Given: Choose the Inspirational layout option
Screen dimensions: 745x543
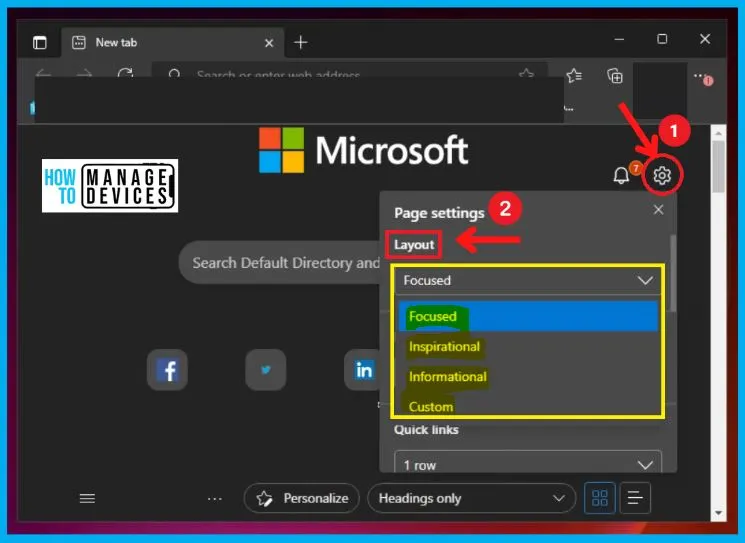Looking at the screenshot, I should (528, 346).
